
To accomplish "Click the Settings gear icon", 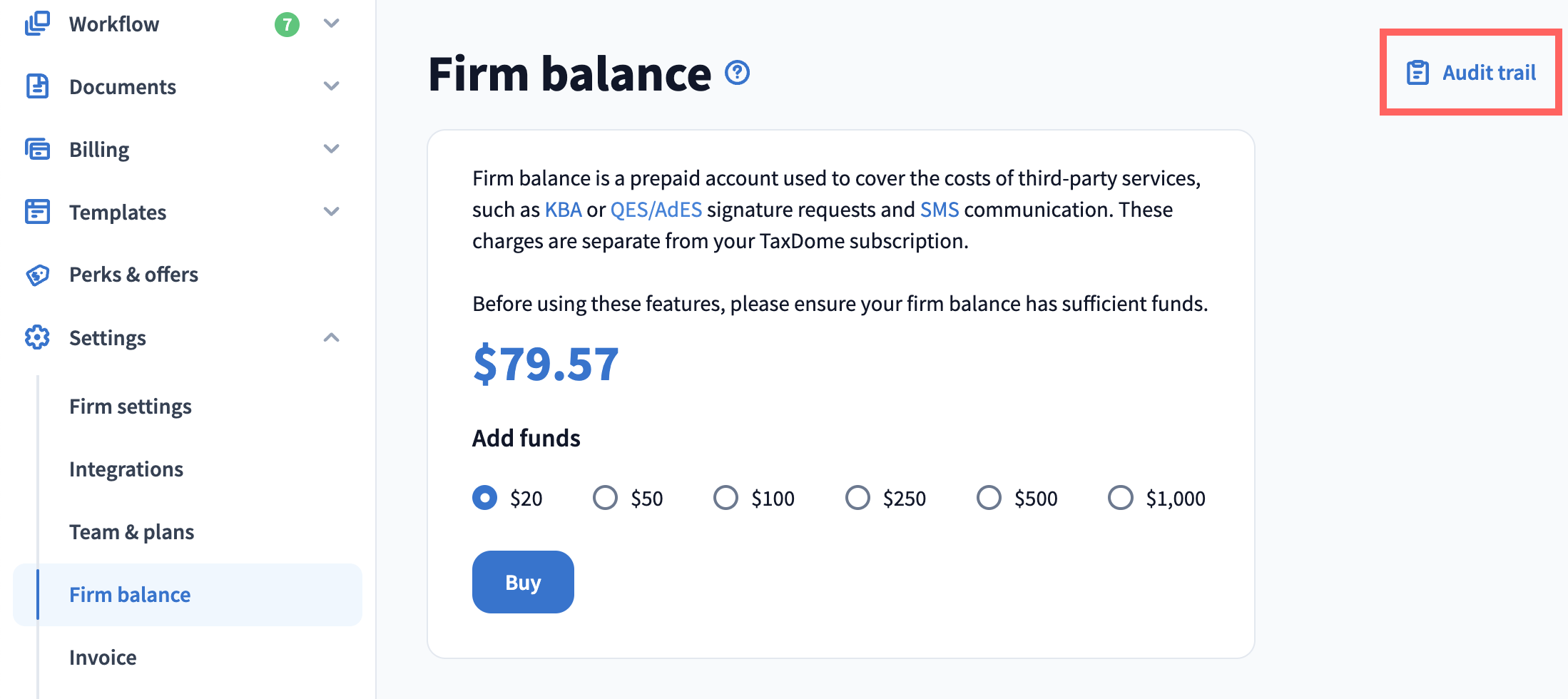I will 37,337.
